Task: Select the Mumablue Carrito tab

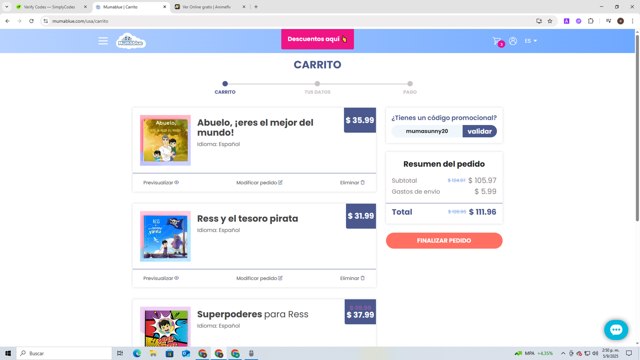Action: pos(127,7)
